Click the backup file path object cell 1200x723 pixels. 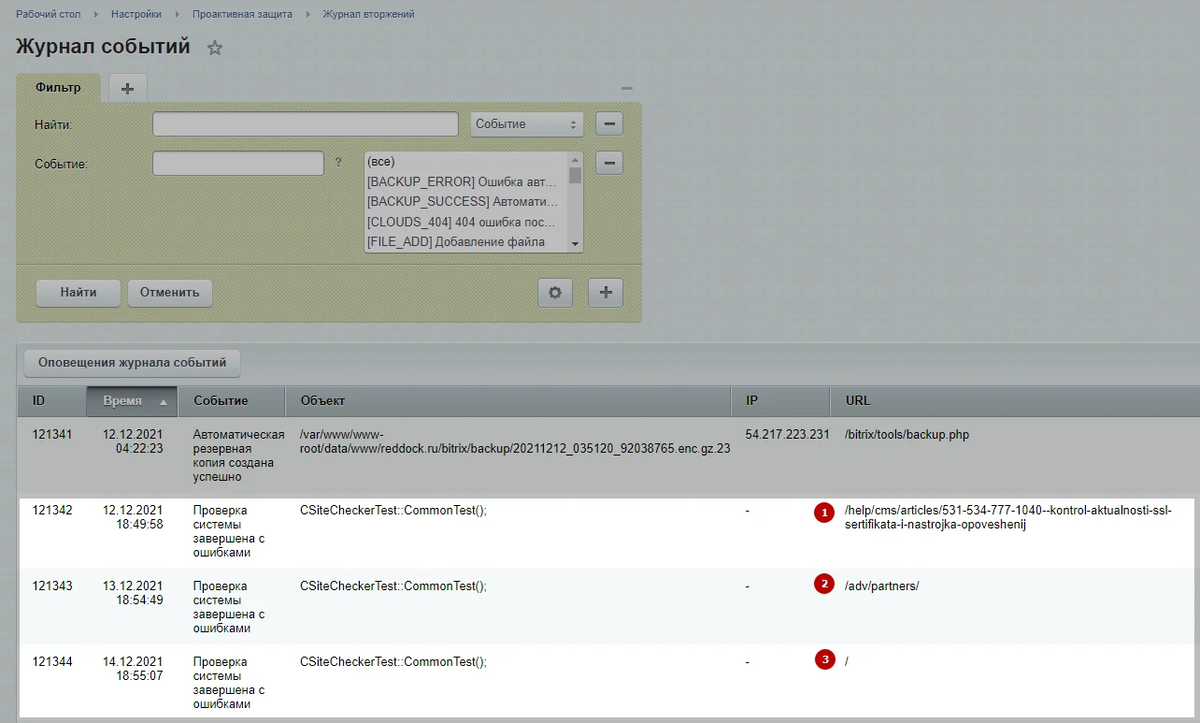coord(515,442)
